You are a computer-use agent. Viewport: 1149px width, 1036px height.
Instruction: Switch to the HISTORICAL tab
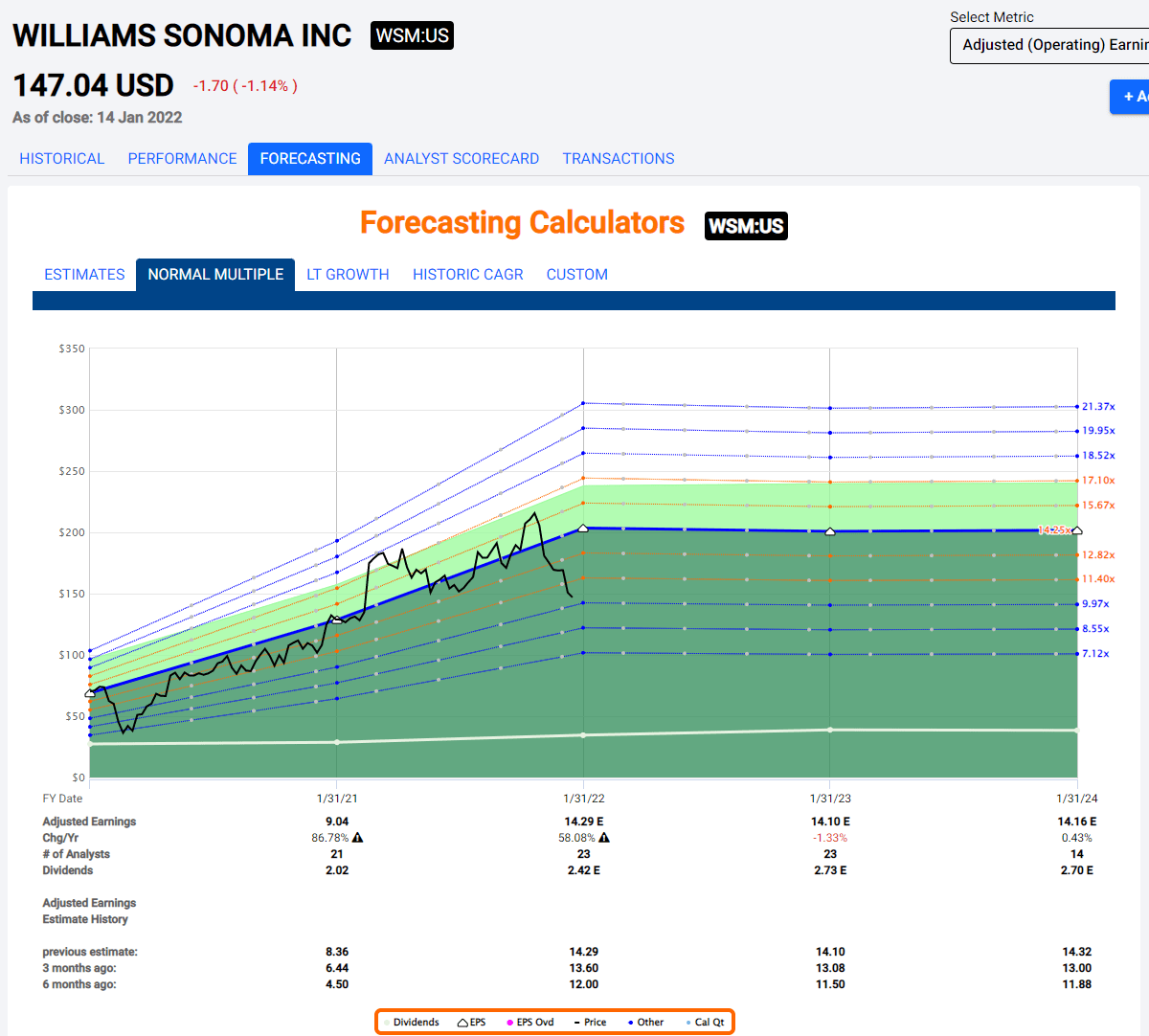62,159
